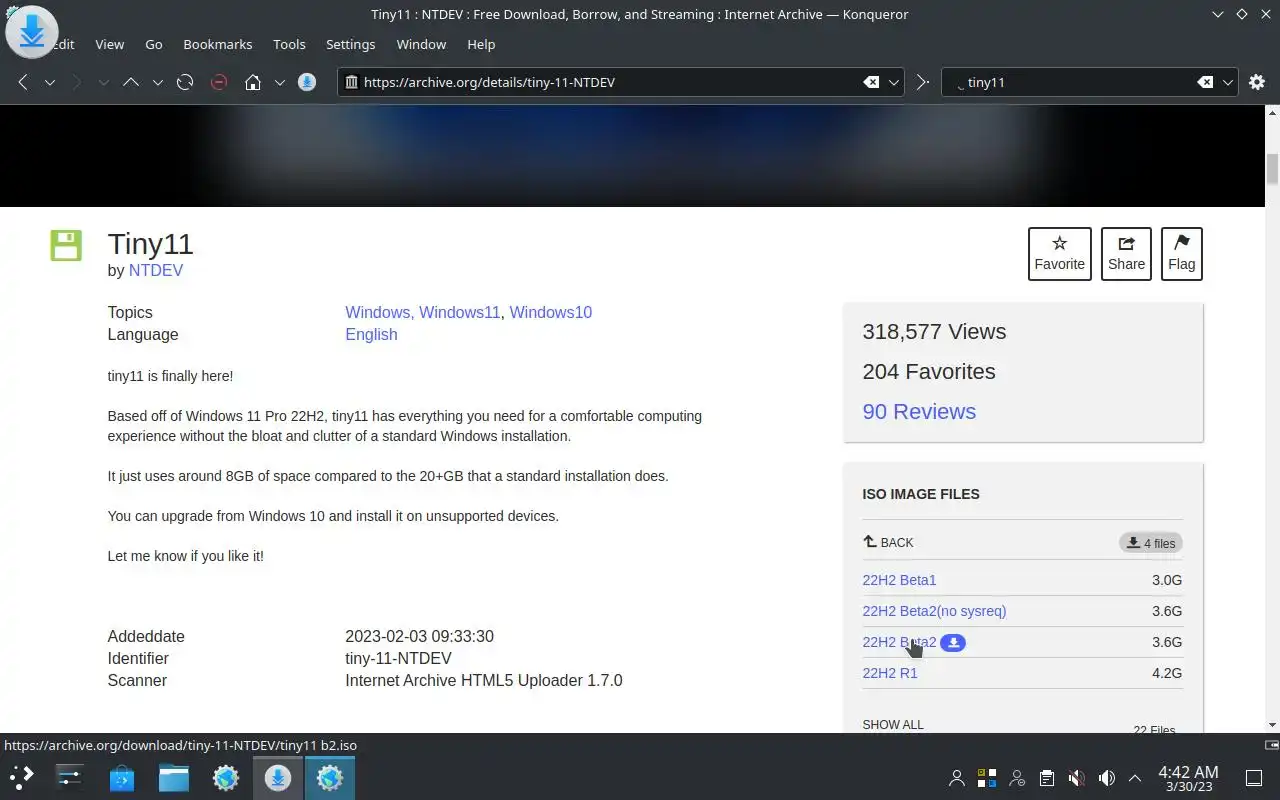Click the green floppy disk software icon
Screen dimensions: 1280x800
pyautogui.click(x=66, y=245)
